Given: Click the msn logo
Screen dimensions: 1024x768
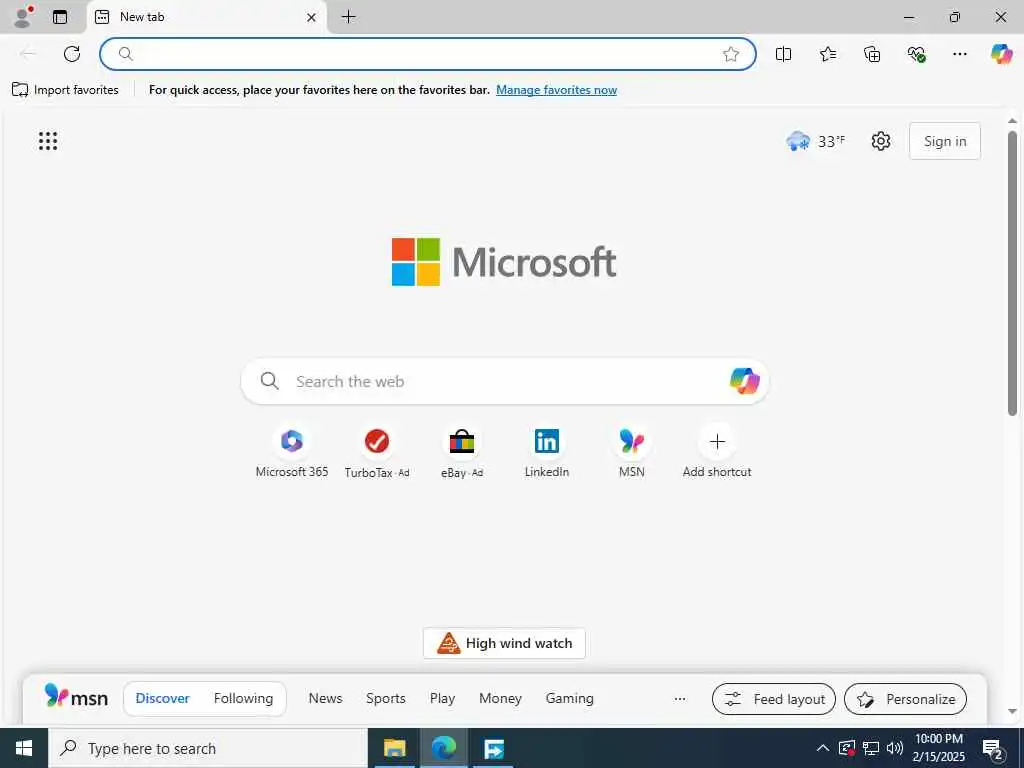Looking at the screenshot, I should [76, 697].
